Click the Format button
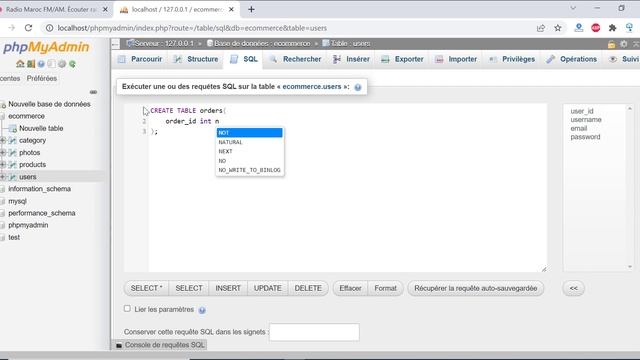 coord(385,288)
